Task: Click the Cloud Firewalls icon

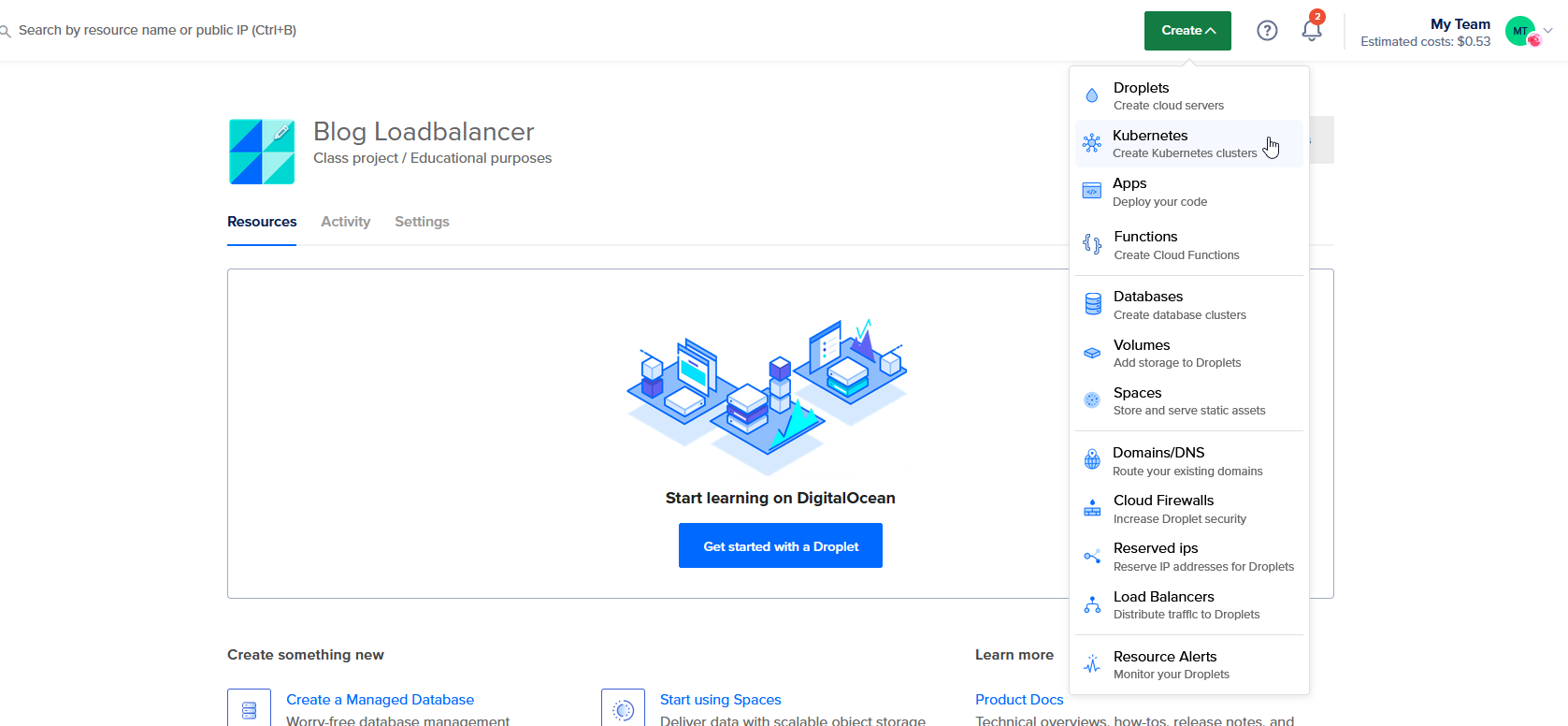Action: 1092,508
